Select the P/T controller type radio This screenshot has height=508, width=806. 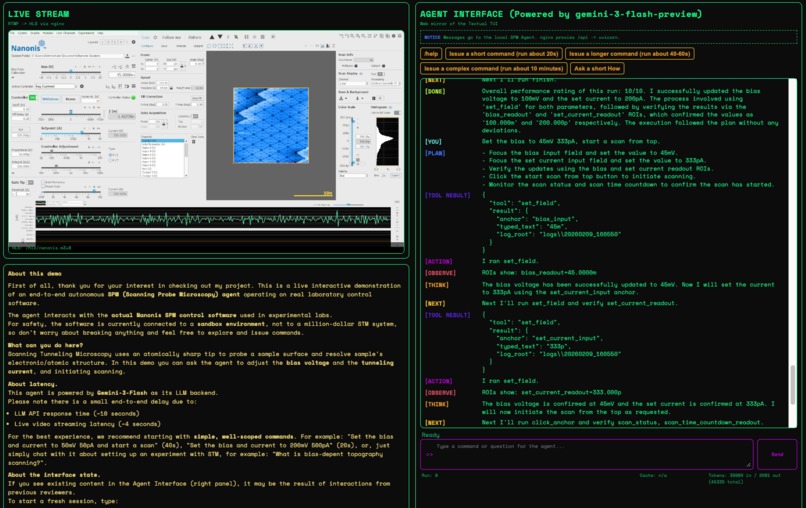[x=110, y=160]
